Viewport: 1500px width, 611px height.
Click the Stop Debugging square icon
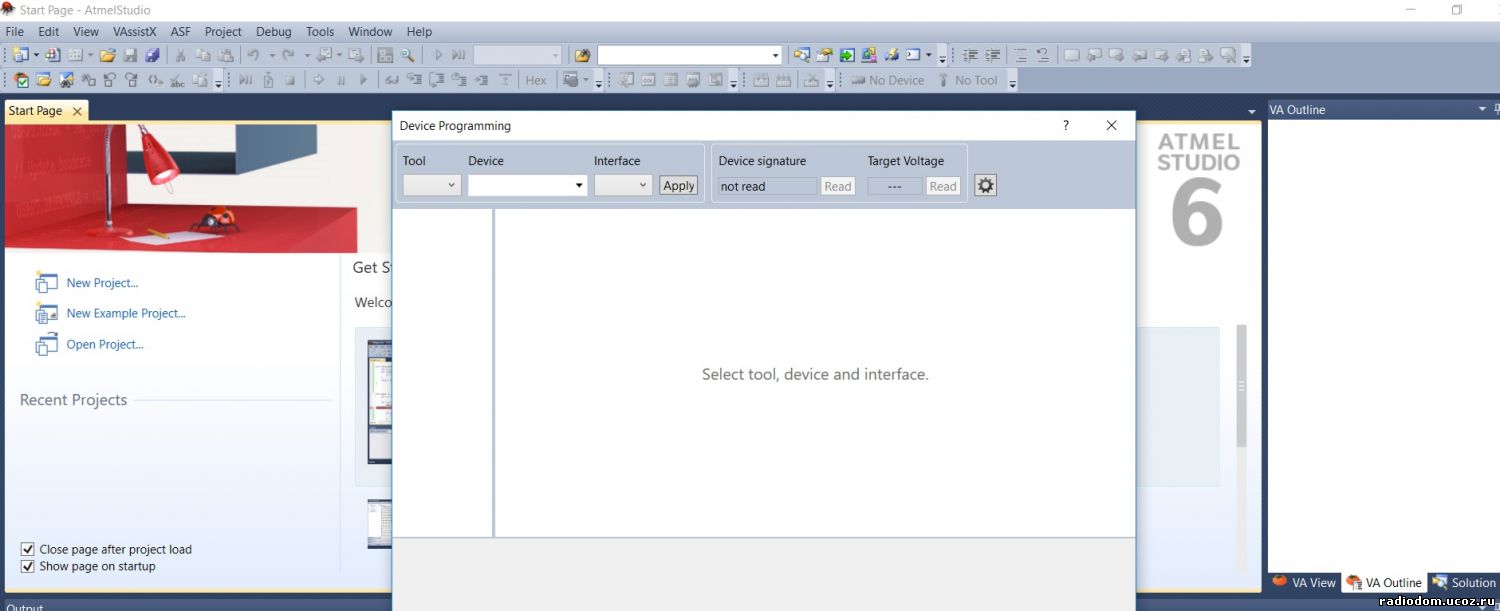[290, 80]
